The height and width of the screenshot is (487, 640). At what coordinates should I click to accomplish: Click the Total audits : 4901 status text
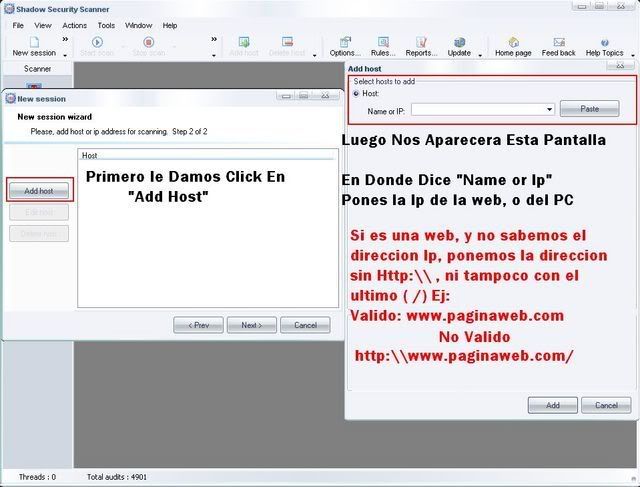117,477
